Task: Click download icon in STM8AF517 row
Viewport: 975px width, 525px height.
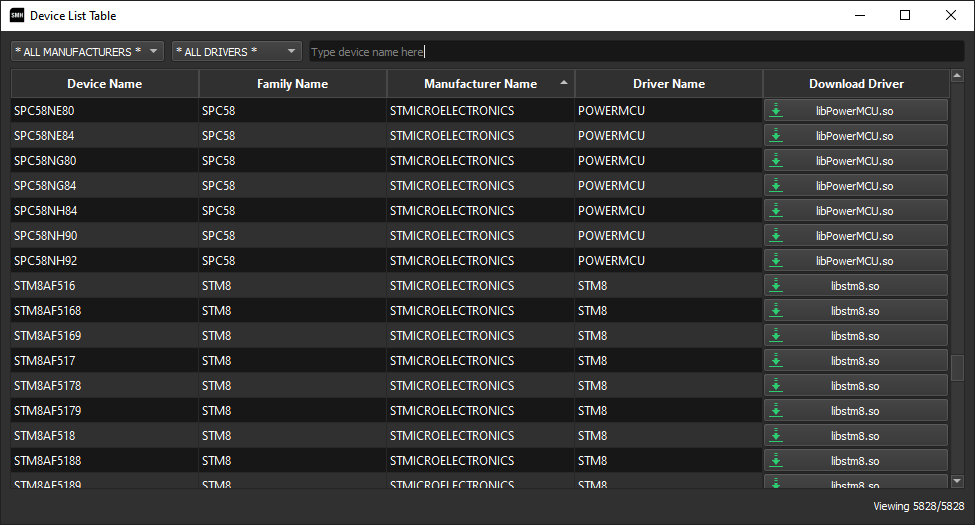Action: [x=776, y=361]
